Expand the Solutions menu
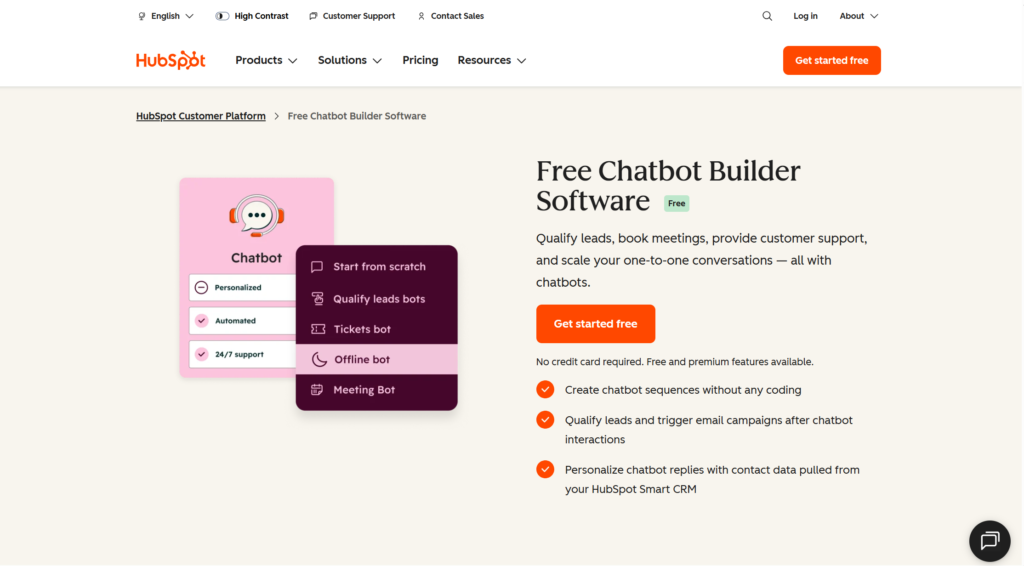 pyautogui.click(x=349, y=60)
